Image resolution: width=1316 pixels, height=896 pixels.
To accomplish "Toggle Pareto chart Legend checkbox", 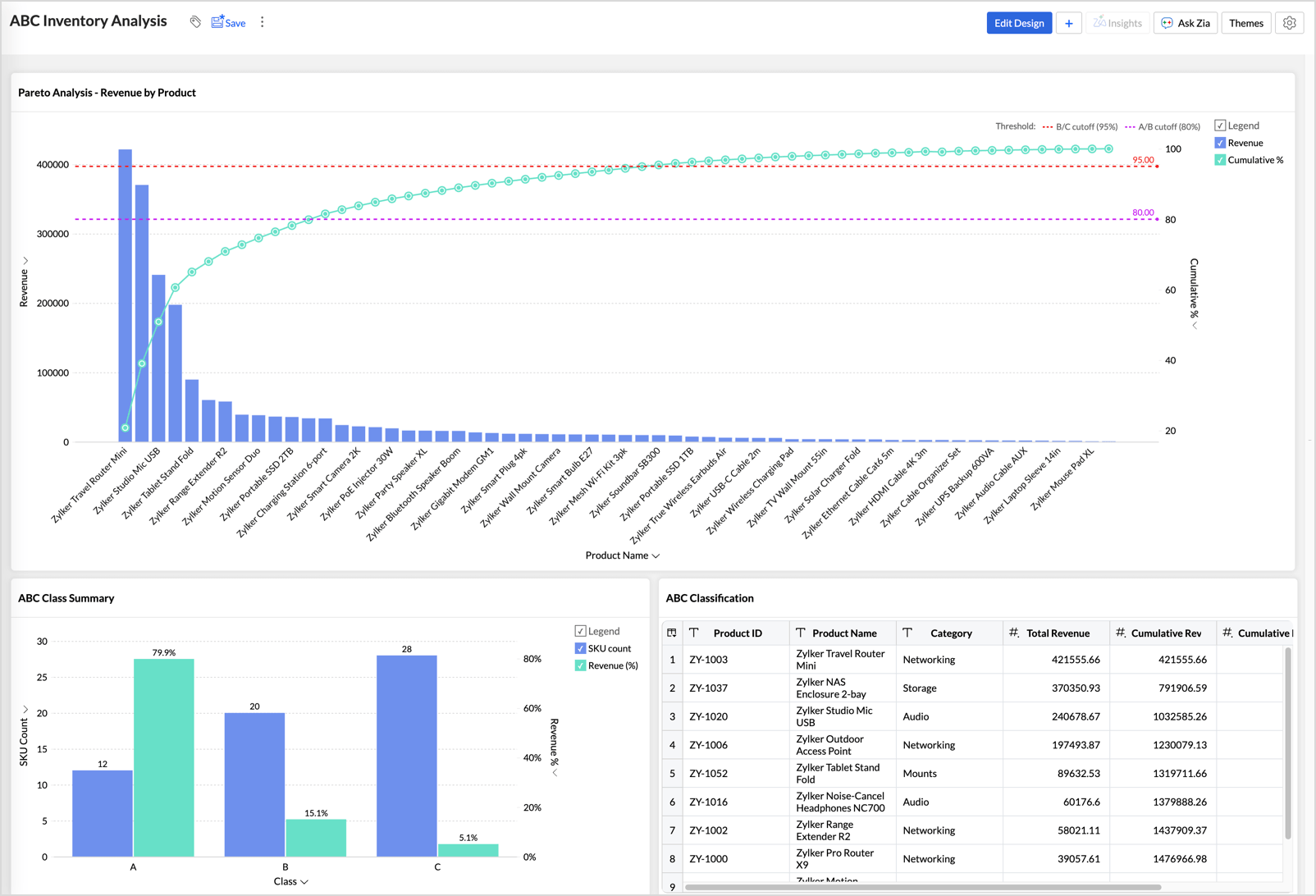I will 1220,126.
